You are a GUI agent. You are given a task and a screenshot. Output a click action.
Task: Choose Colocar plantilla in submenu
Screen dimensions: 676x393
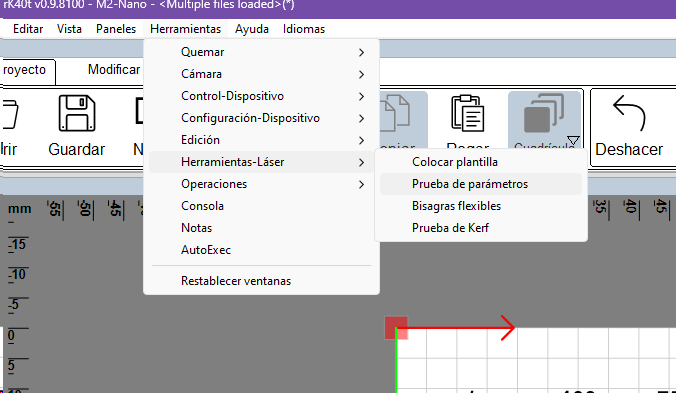point(481,162)
